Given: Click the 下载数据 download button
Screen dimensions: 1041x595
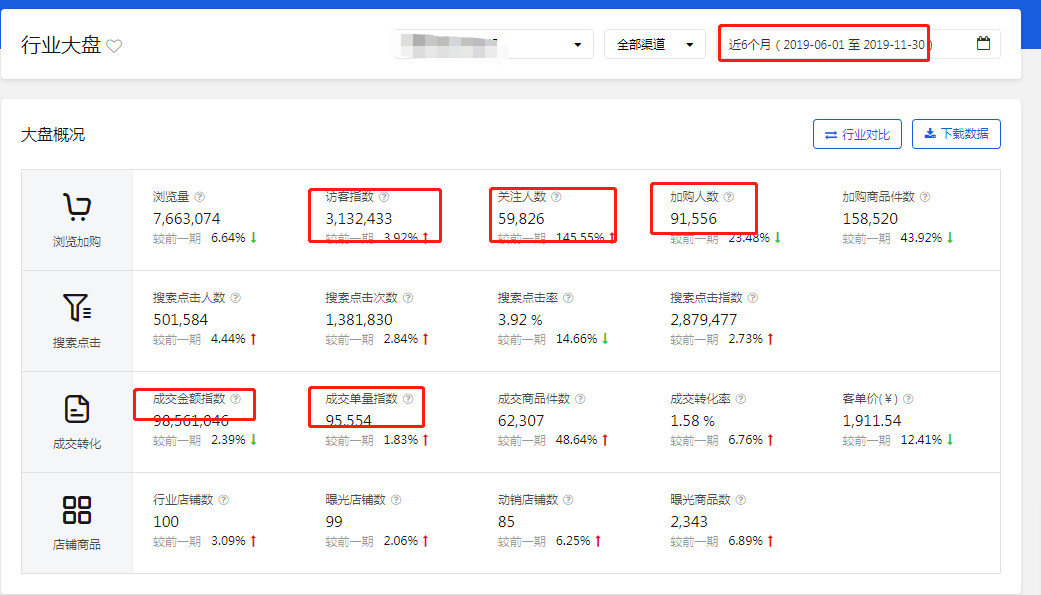Looking at the screenshot, I should [956, 134].
